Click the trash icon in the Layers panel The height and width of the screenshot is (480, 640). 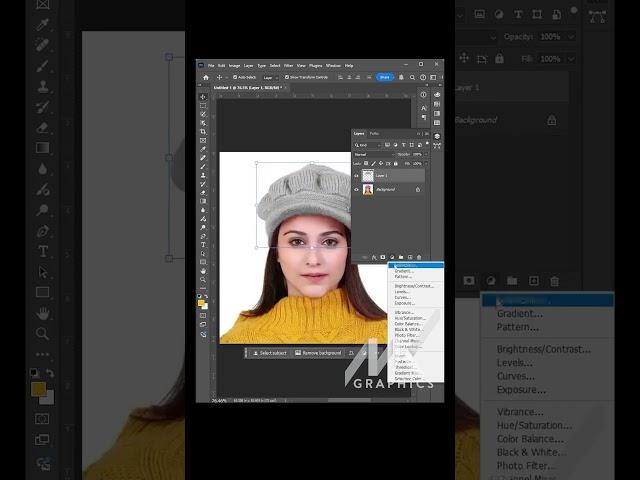point(420,257)
